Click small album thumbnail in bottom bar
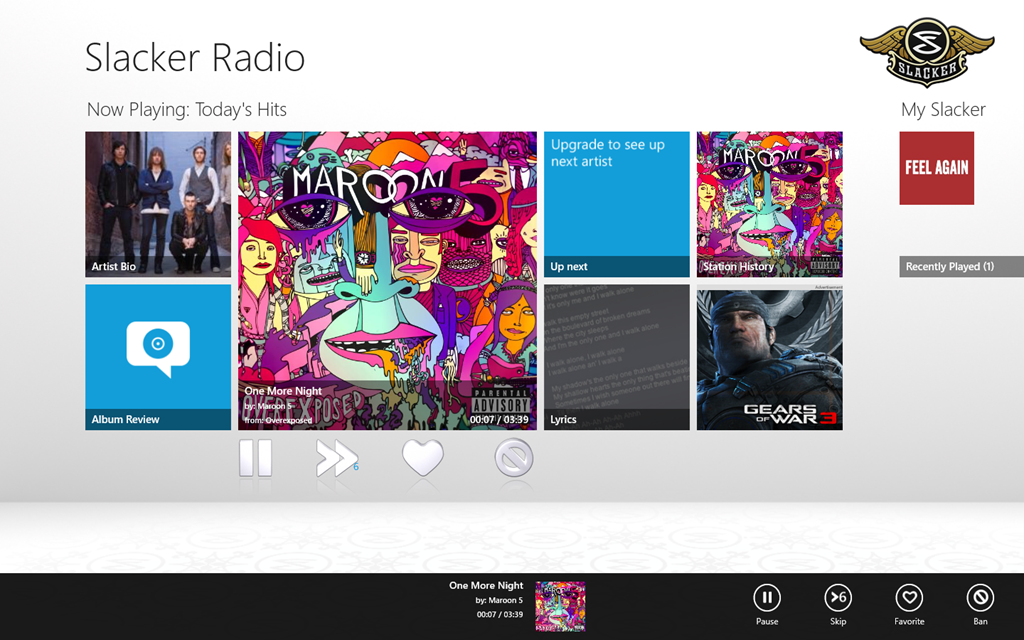 point(560,607)
